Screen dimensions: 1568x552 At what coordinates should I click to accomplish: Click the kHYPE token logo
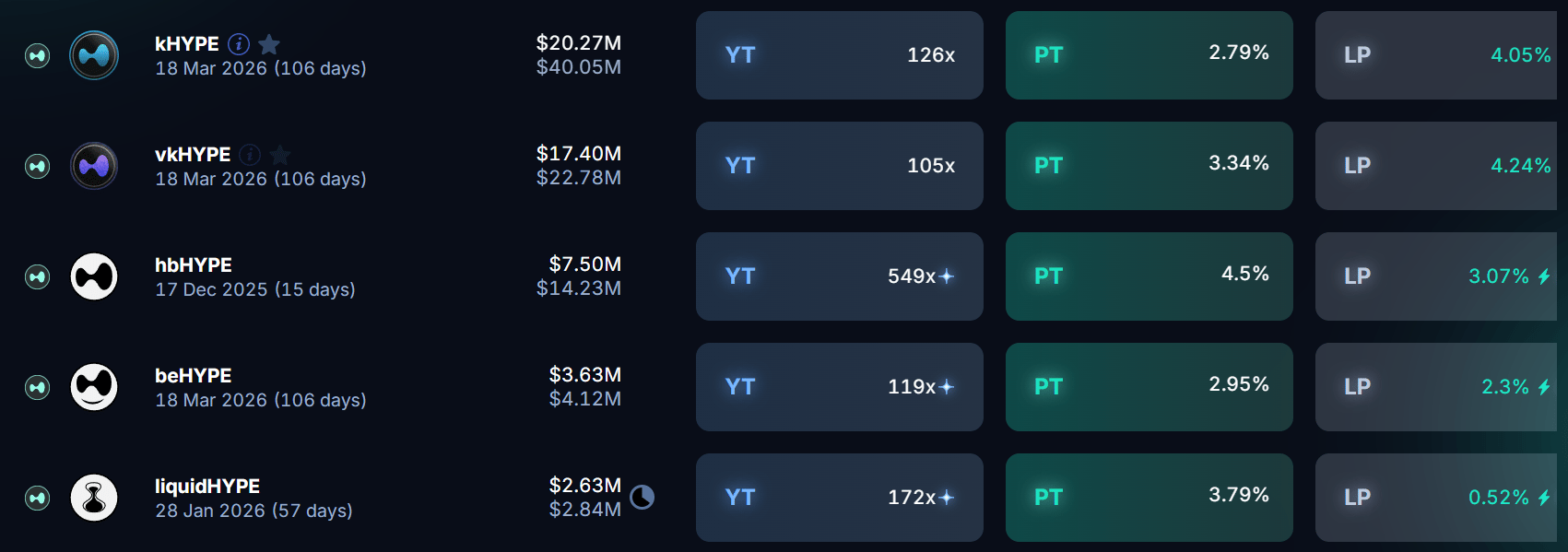(94, 55)
